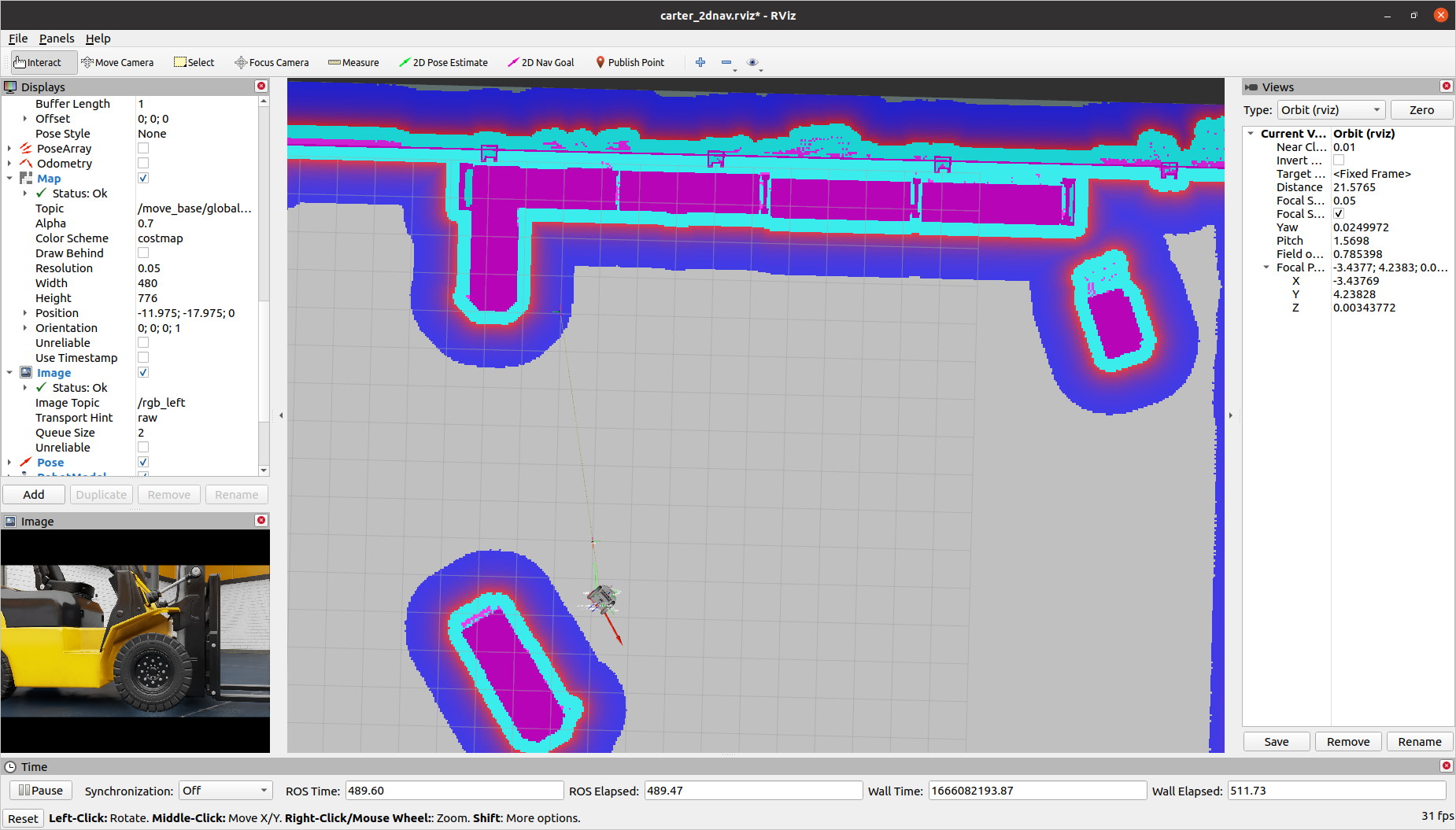Screen dimensions: 1456x830
Task: Click the Displays panel monitor icon
Action: [10, 87]
